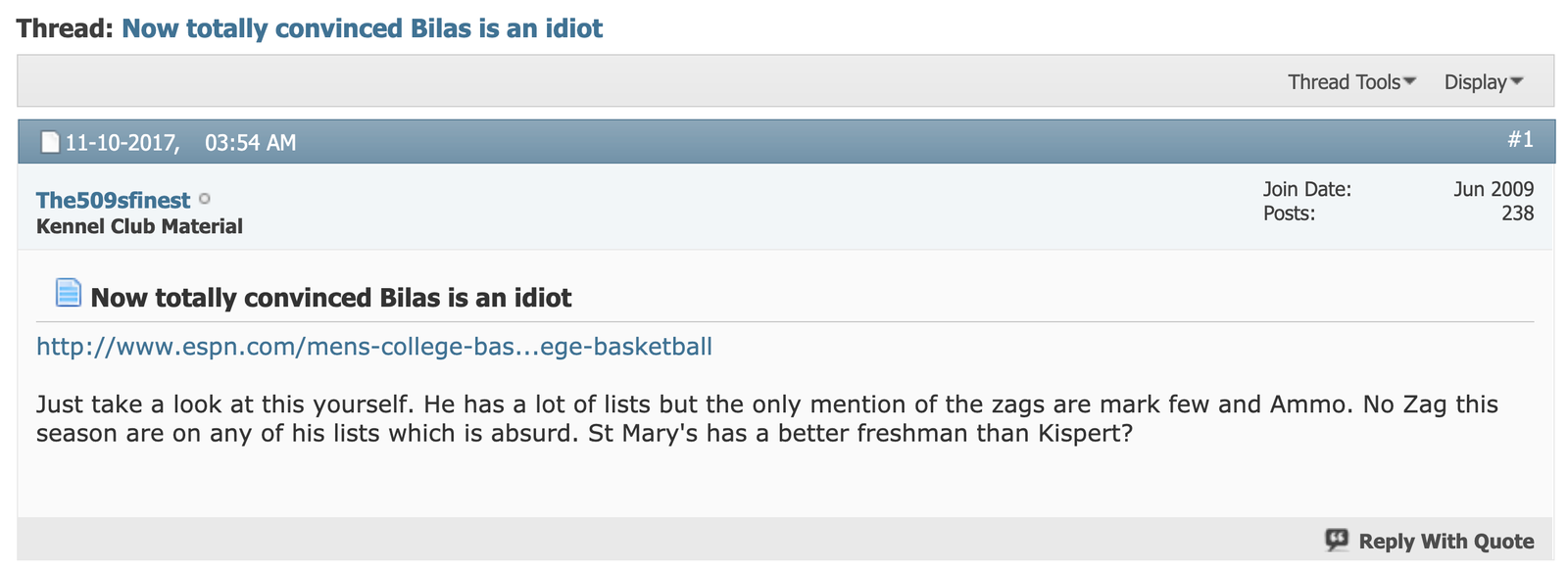
Task: Click the Thread Tools dropdown arrow
Action: [x=1410, y=81]
